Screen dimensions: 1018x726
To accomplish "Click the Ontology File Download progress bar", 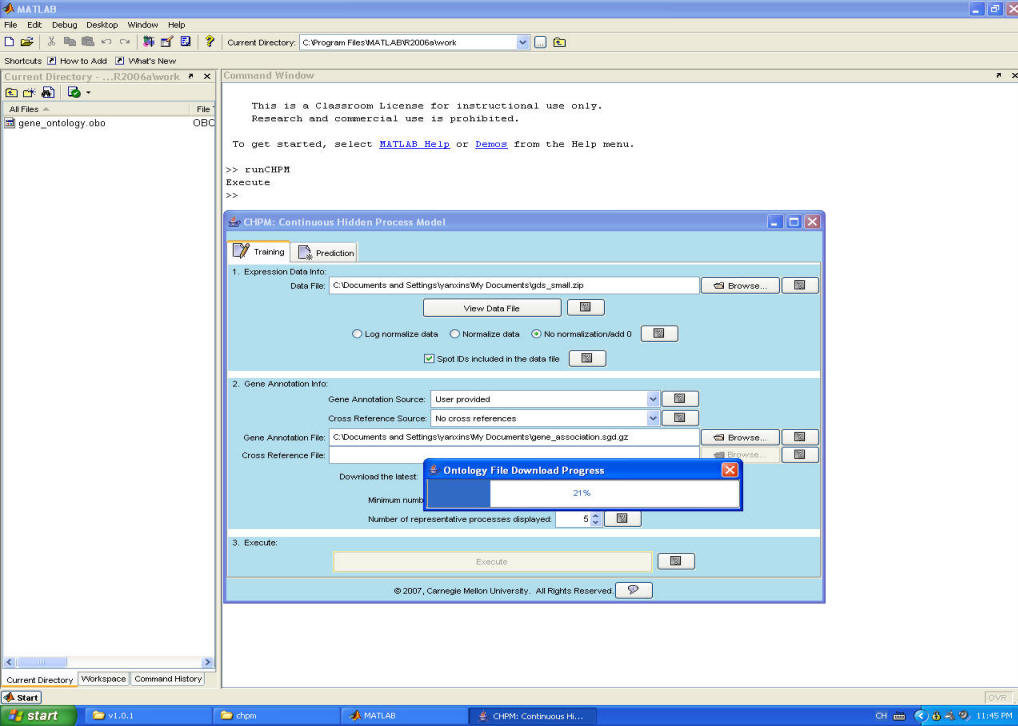I will pyautogui.click(x=582, y=493).
